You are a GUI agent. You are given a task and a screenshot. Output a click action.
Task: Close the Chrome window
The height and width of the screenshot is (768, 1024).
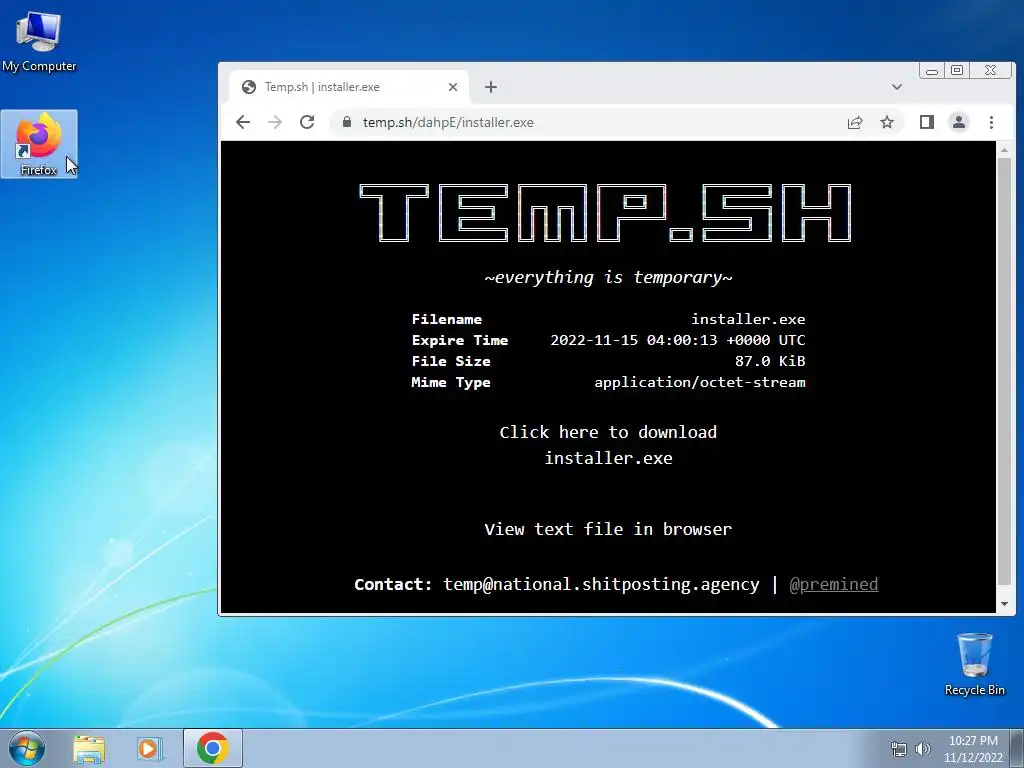pos(991,71)
